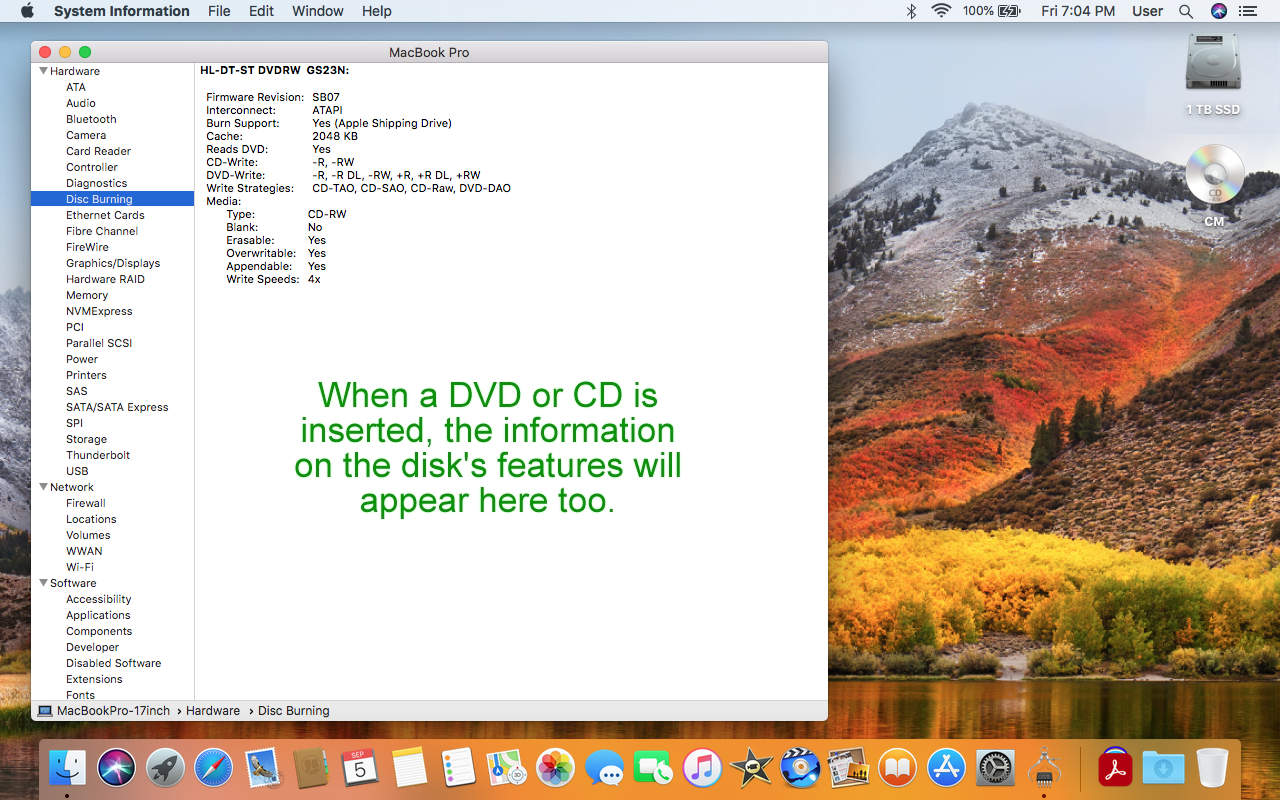Select SATA/SATA Express in the sidebar

(117, 407)
